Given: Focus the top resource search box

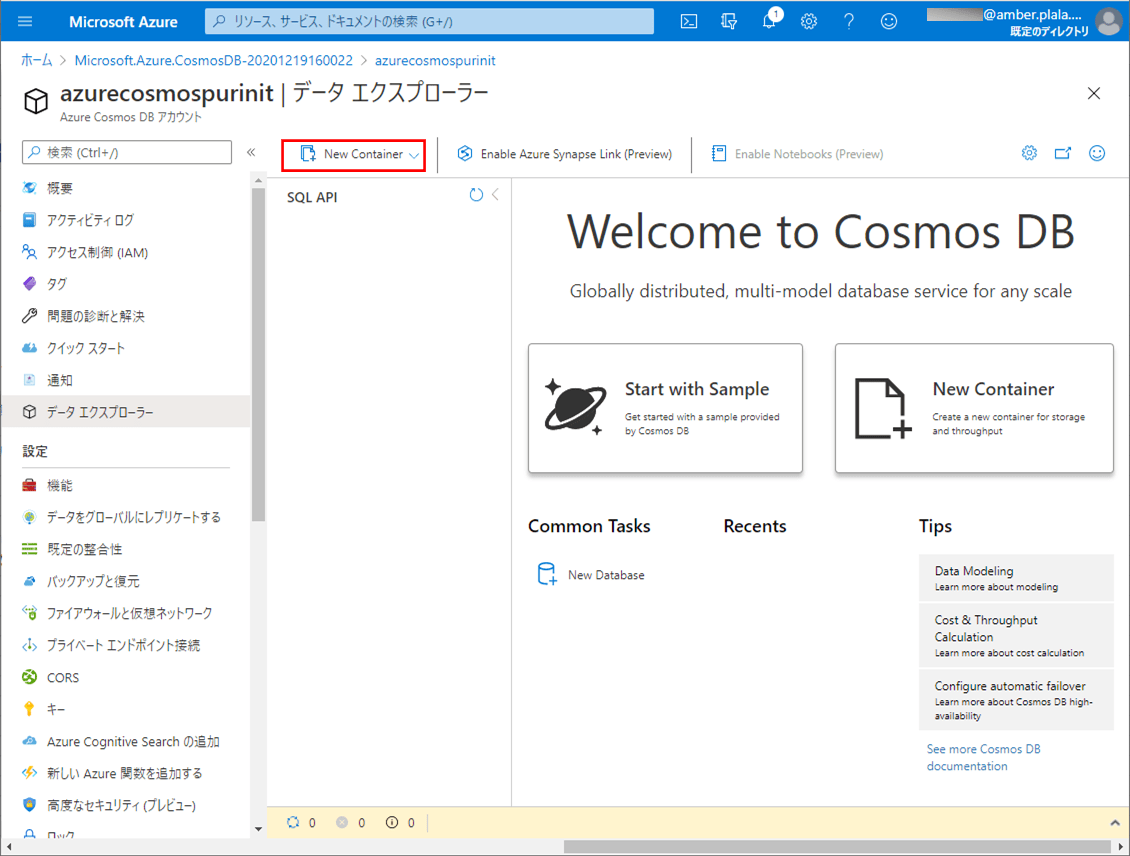Looking at the screenshot, I should pos(430,21).
